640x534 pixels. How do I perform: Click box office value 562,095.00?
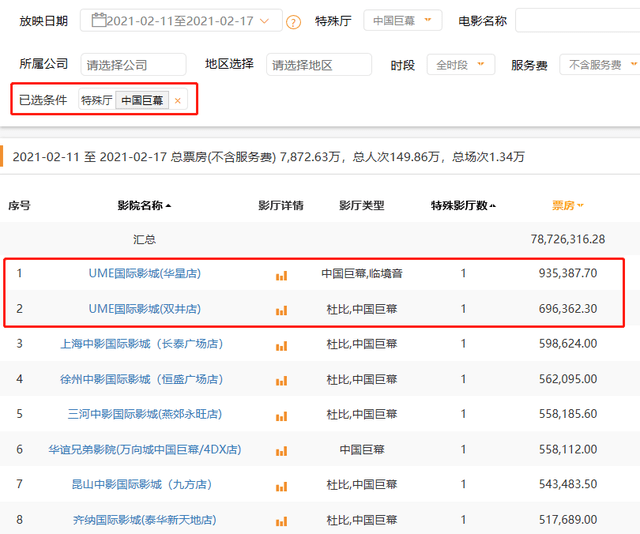point(568,379)
